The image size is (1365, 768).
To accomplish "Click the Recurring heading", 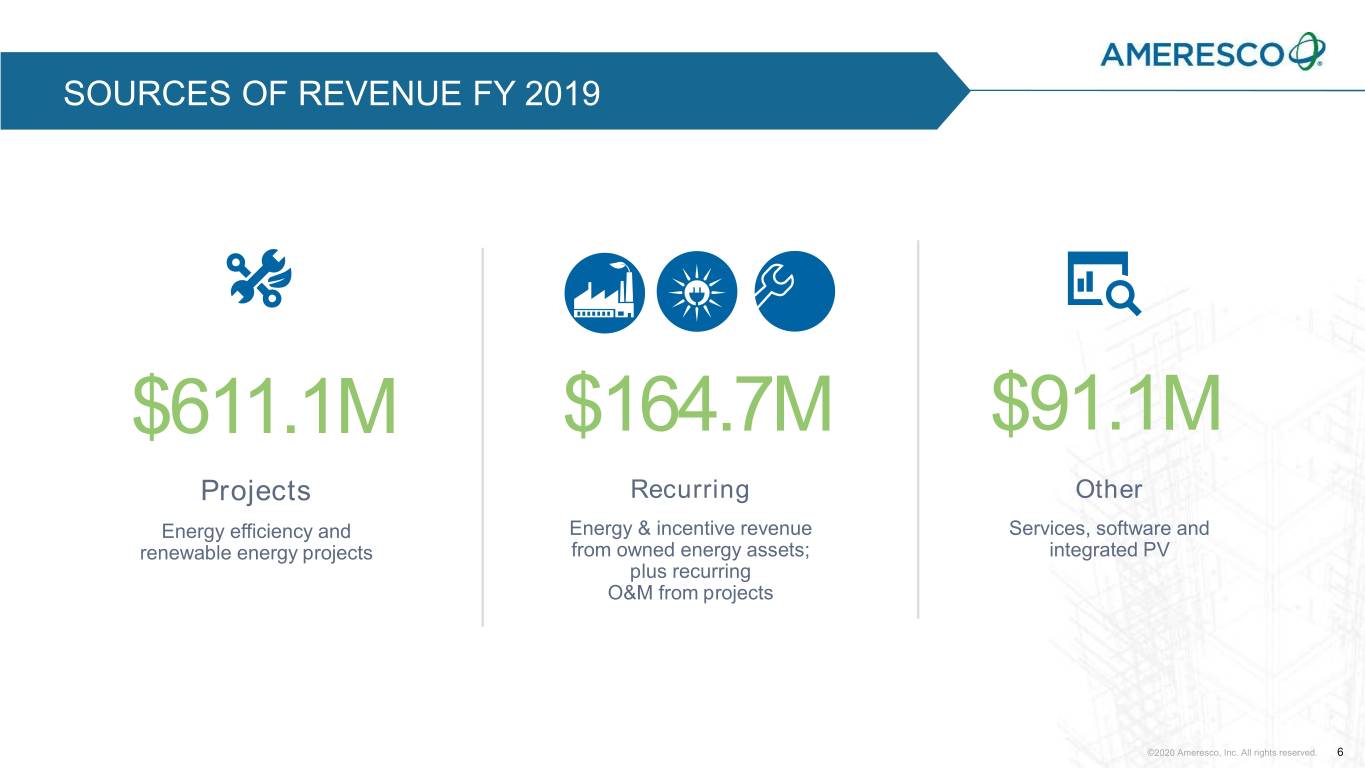I will tap(690, 489).
